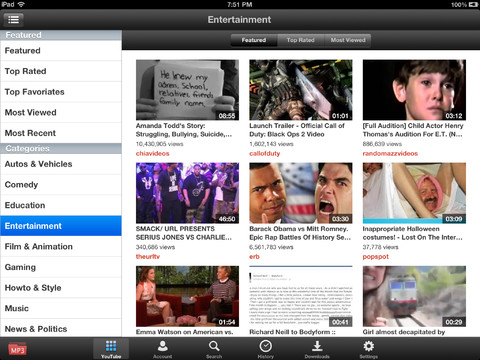
Task: Select Featured in the sidebar list
Action: 61,51
